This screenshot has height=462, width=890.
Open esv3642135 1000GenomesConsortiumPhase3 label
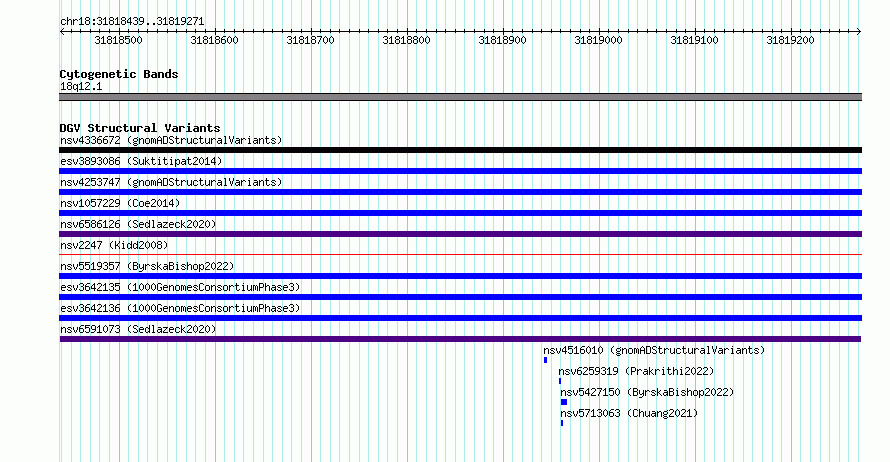click(x=180, y=287)
